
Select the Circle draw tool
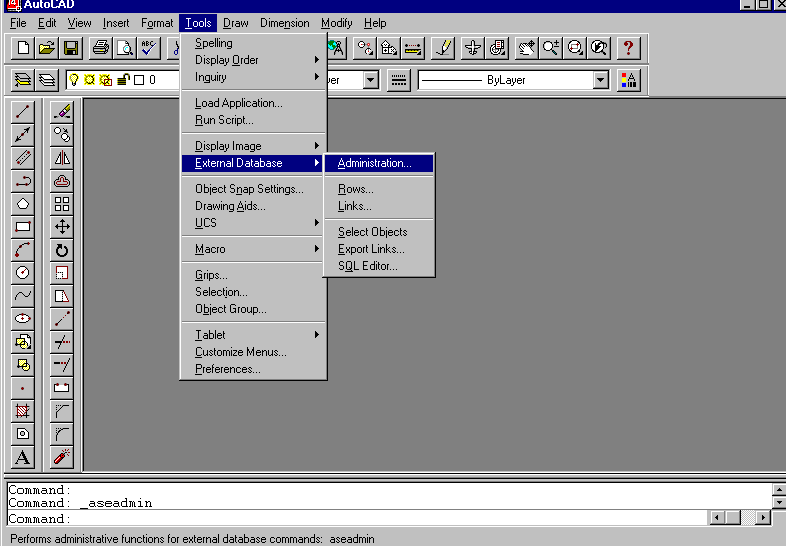[23, 273]
